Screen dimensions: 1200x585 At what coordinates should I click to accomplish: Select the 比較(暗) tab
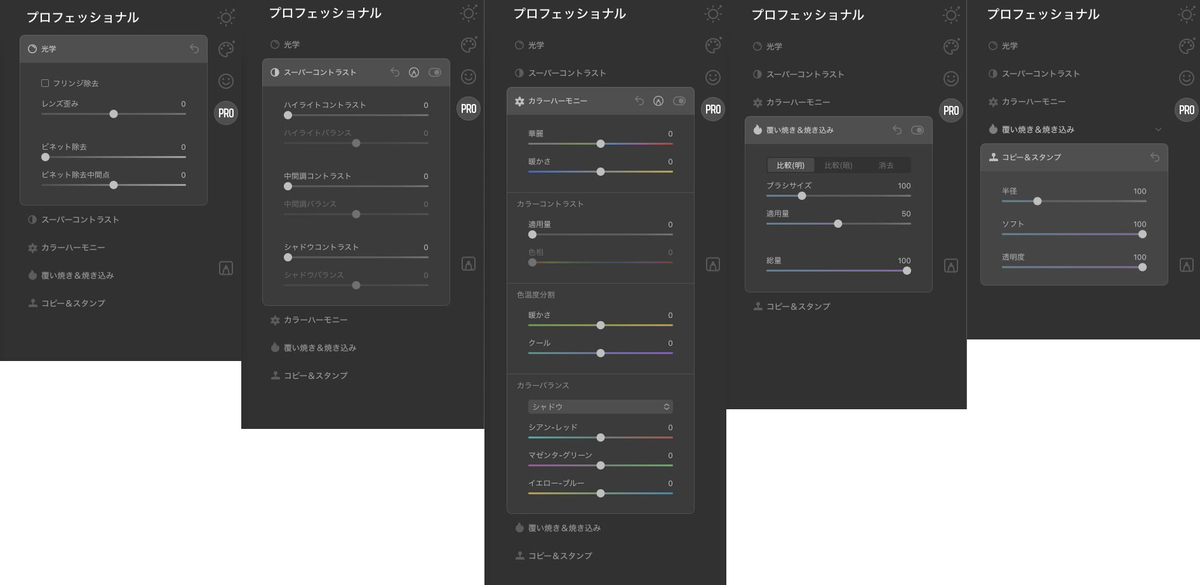tap(839, 165)
